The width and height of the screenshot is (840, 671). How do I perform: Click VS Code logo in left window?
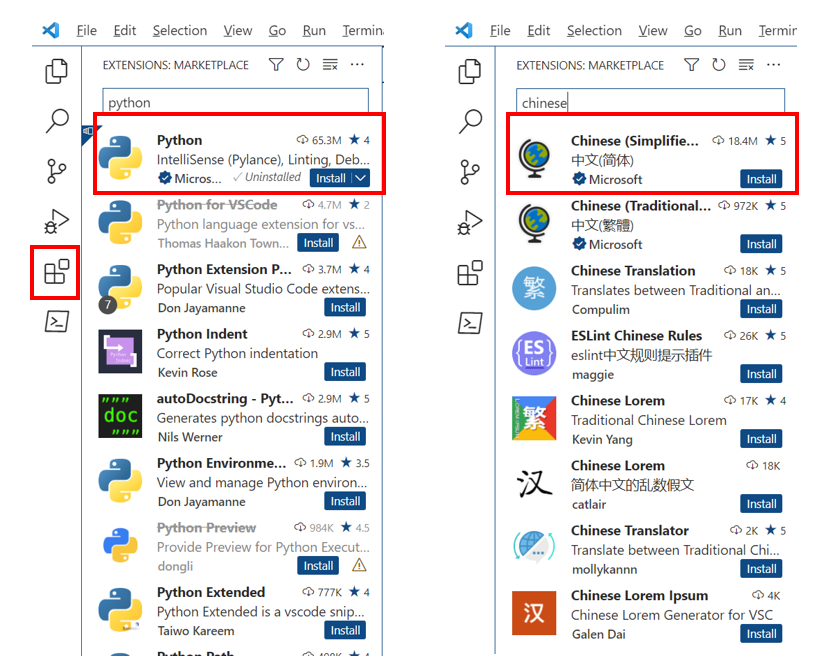(51, 30)
